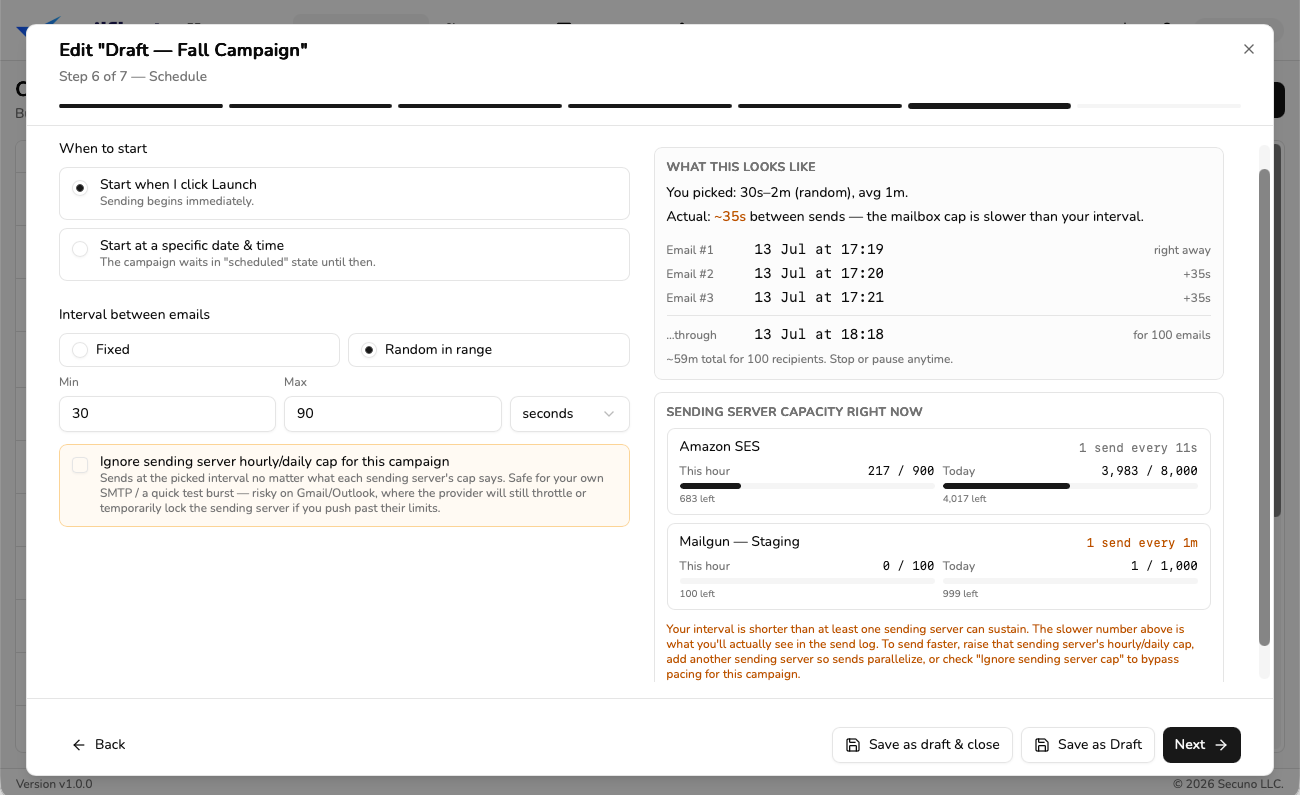
Task: Click the '683 left' label
Action: click(697, 498)
